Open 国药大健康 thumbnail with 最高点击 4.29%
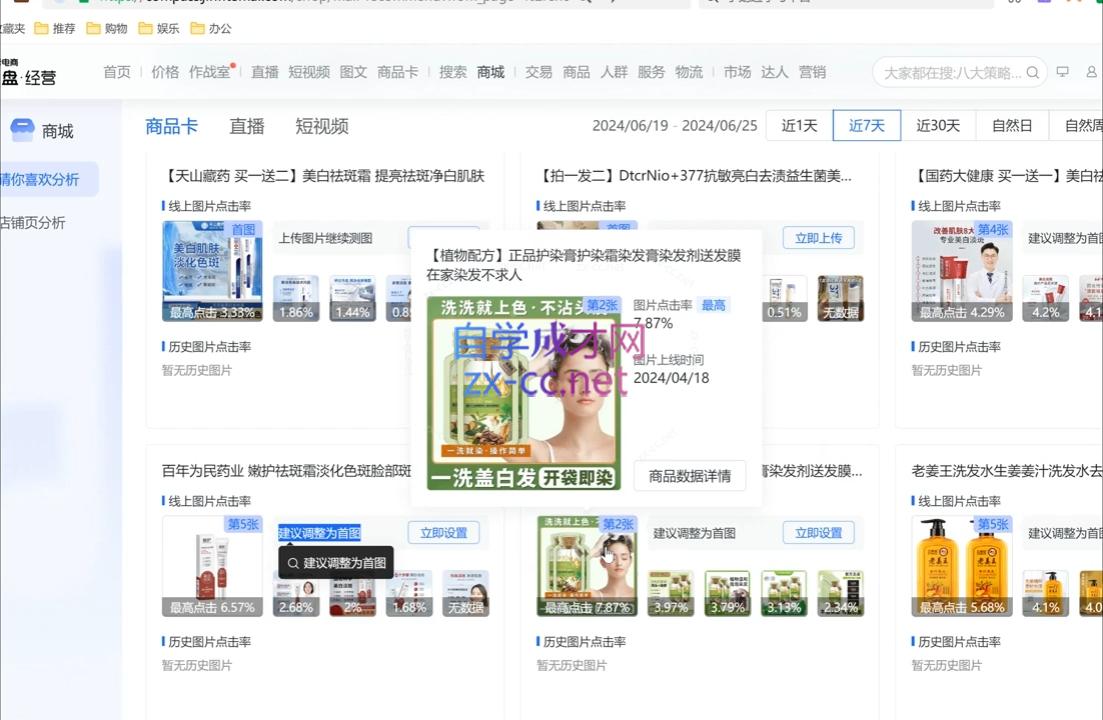 (962, 271)
